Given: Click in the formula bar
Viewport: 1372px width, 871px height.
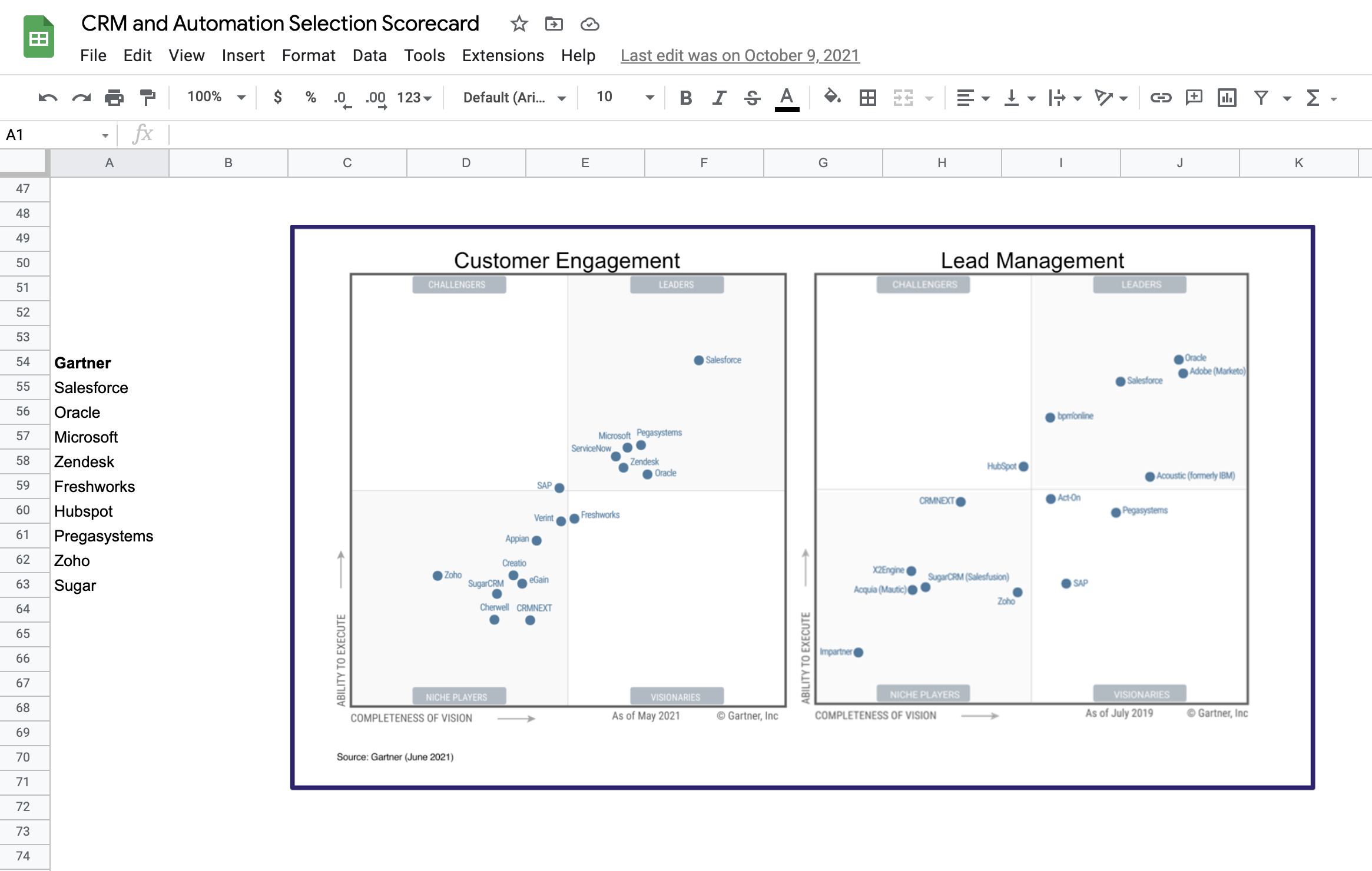Looking at the screenshot, I should (x=770, y=135).
